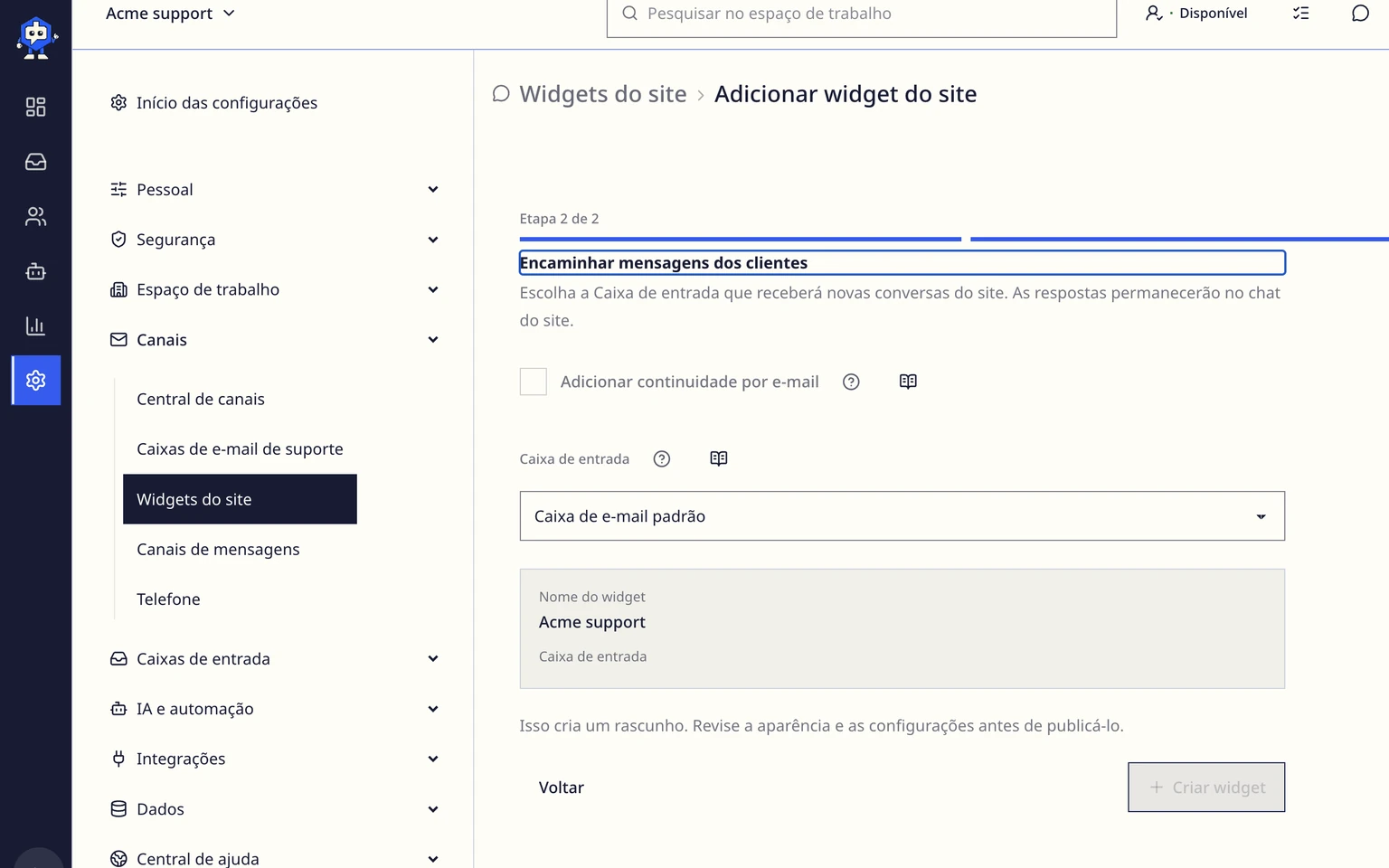Expand the Caixas de entrada section

coord(274,659)
